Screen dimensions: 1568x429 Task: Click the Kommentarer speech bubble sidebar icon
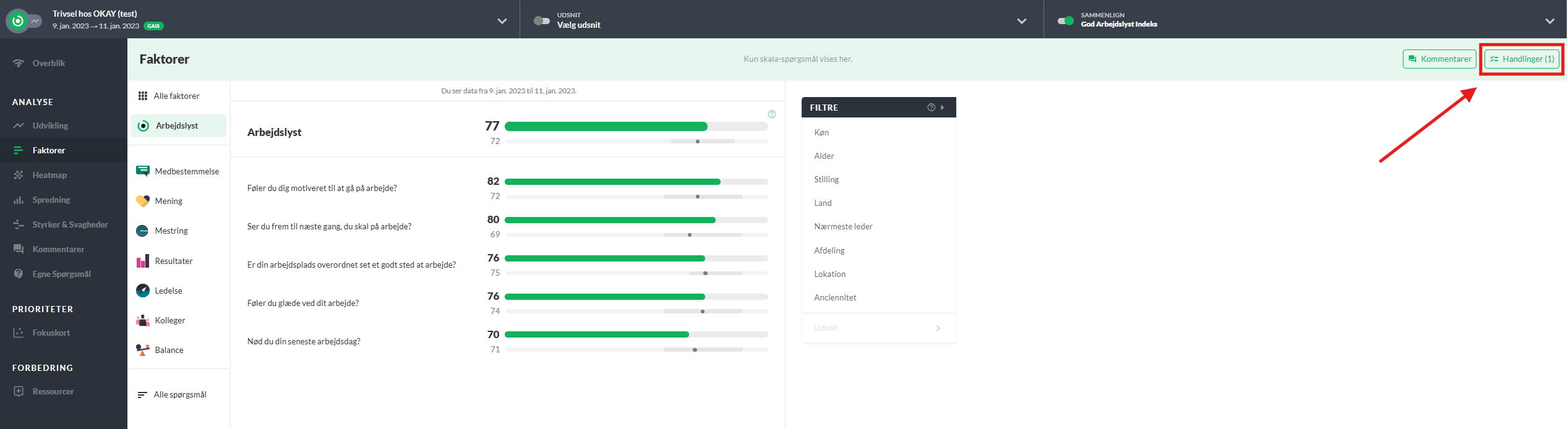(19, 249)
